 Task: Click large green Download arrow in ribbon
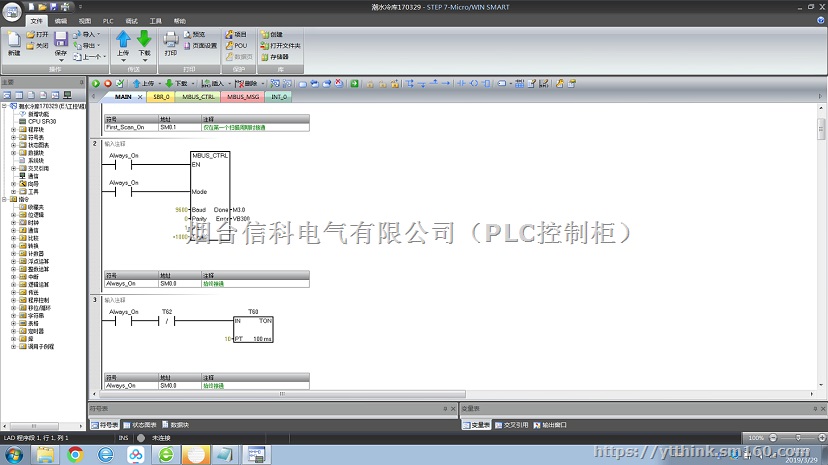coord(144,39)
